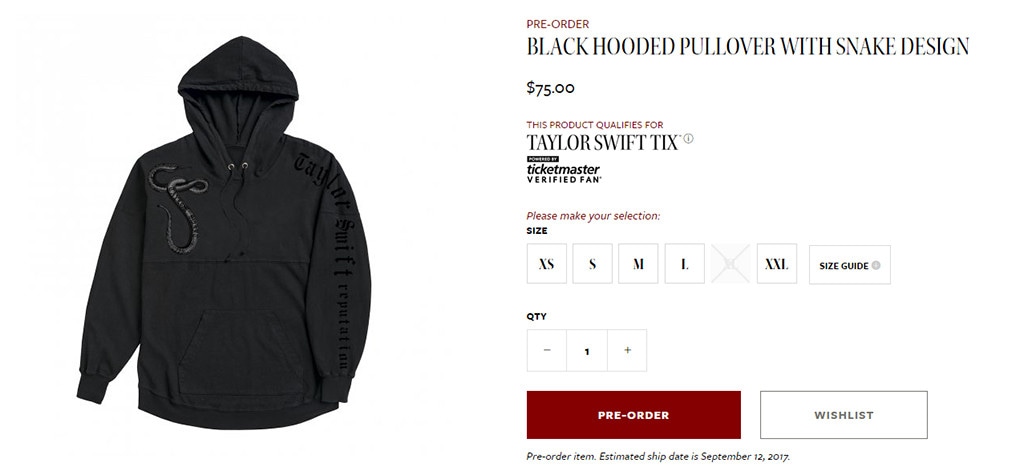Pick size L
This screenshot has width=1024, height=467.
point(684,264)
